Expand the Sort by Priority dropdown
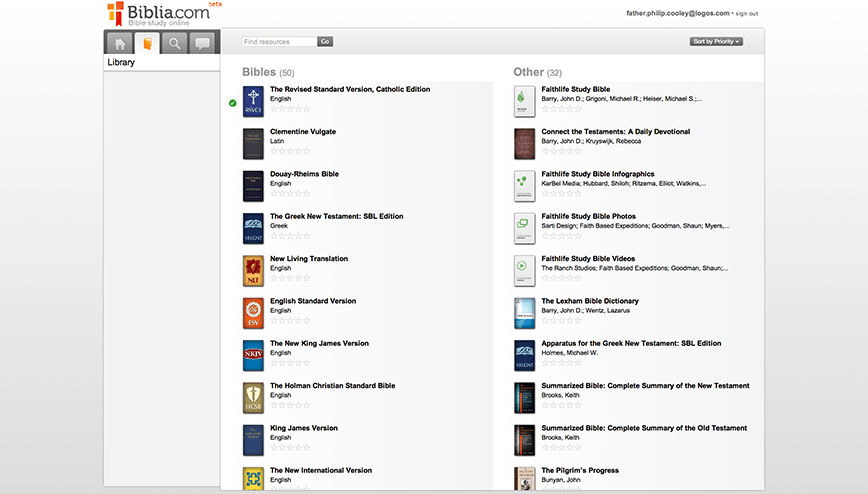Screen dimensions: 868x494 click(x=716, y=42)
